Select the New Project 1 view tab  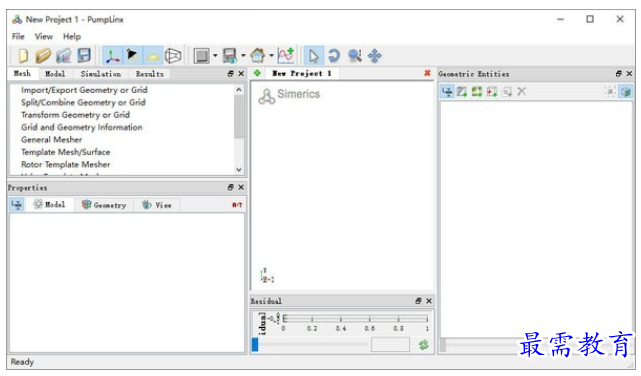point(302,74)
